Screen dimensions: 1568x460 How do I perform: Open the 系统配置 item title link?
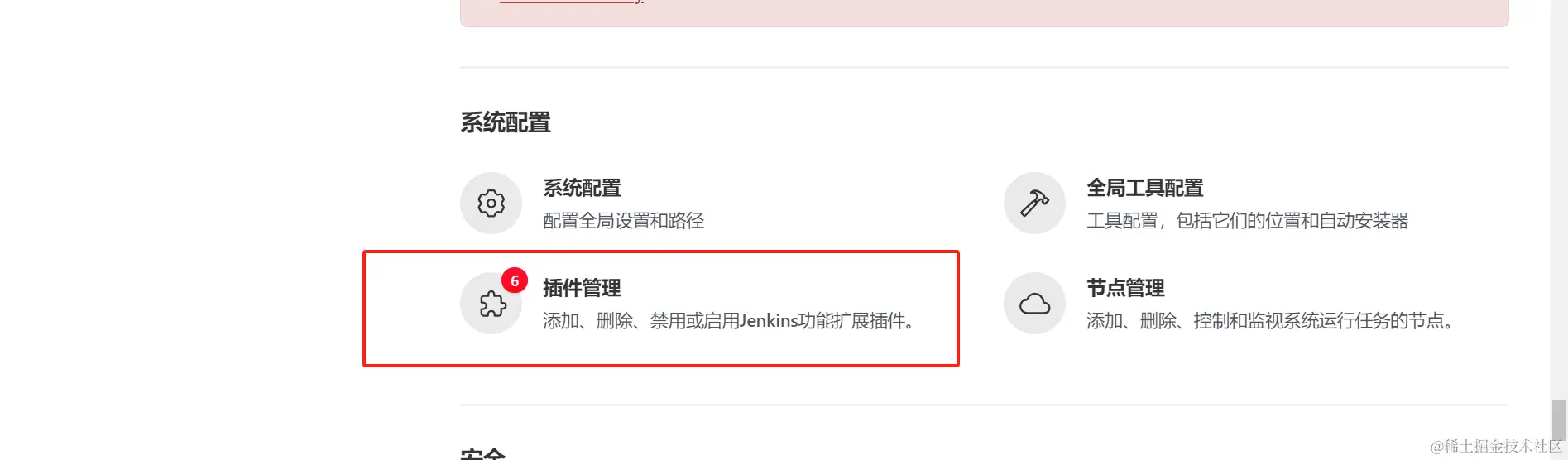582,189
